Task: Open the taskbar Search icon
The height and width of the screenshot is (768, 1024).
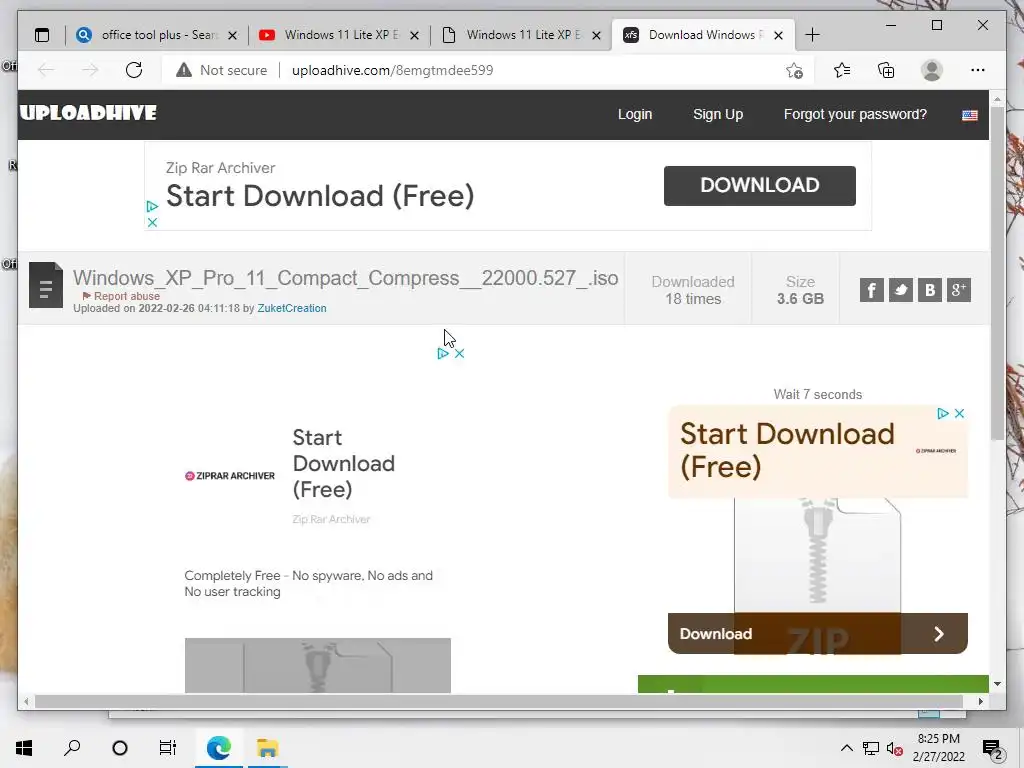Action: point(72,748)
